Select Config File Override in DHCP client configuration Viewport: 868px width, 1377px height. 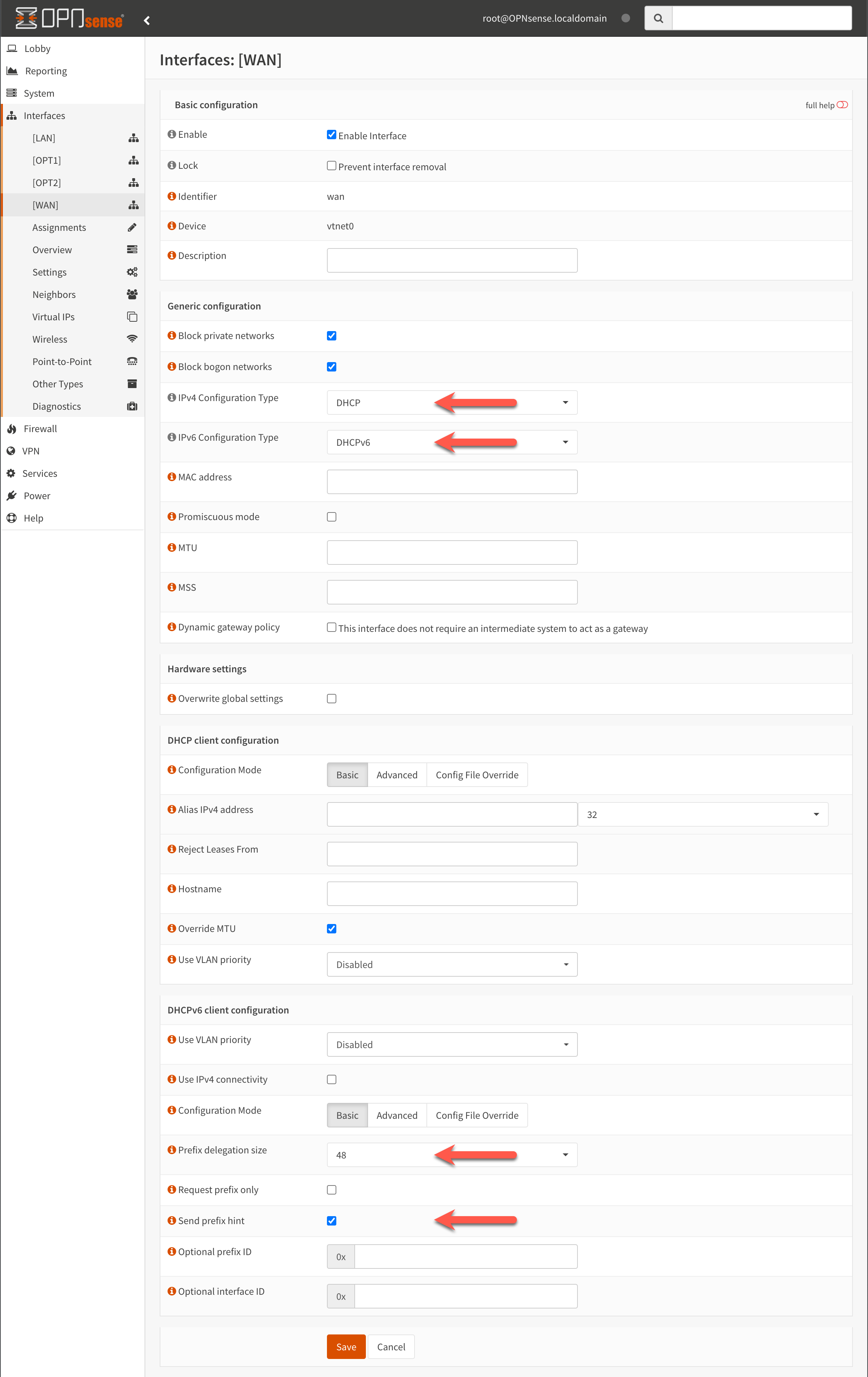tap(477, 775)
